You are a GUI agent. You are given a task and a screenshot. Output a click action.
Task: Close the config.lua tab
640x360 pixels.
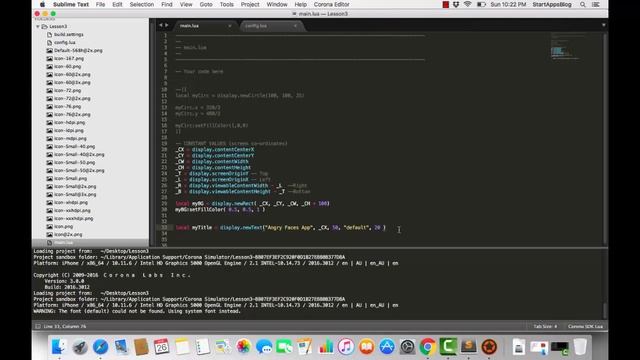coord(295,26)
